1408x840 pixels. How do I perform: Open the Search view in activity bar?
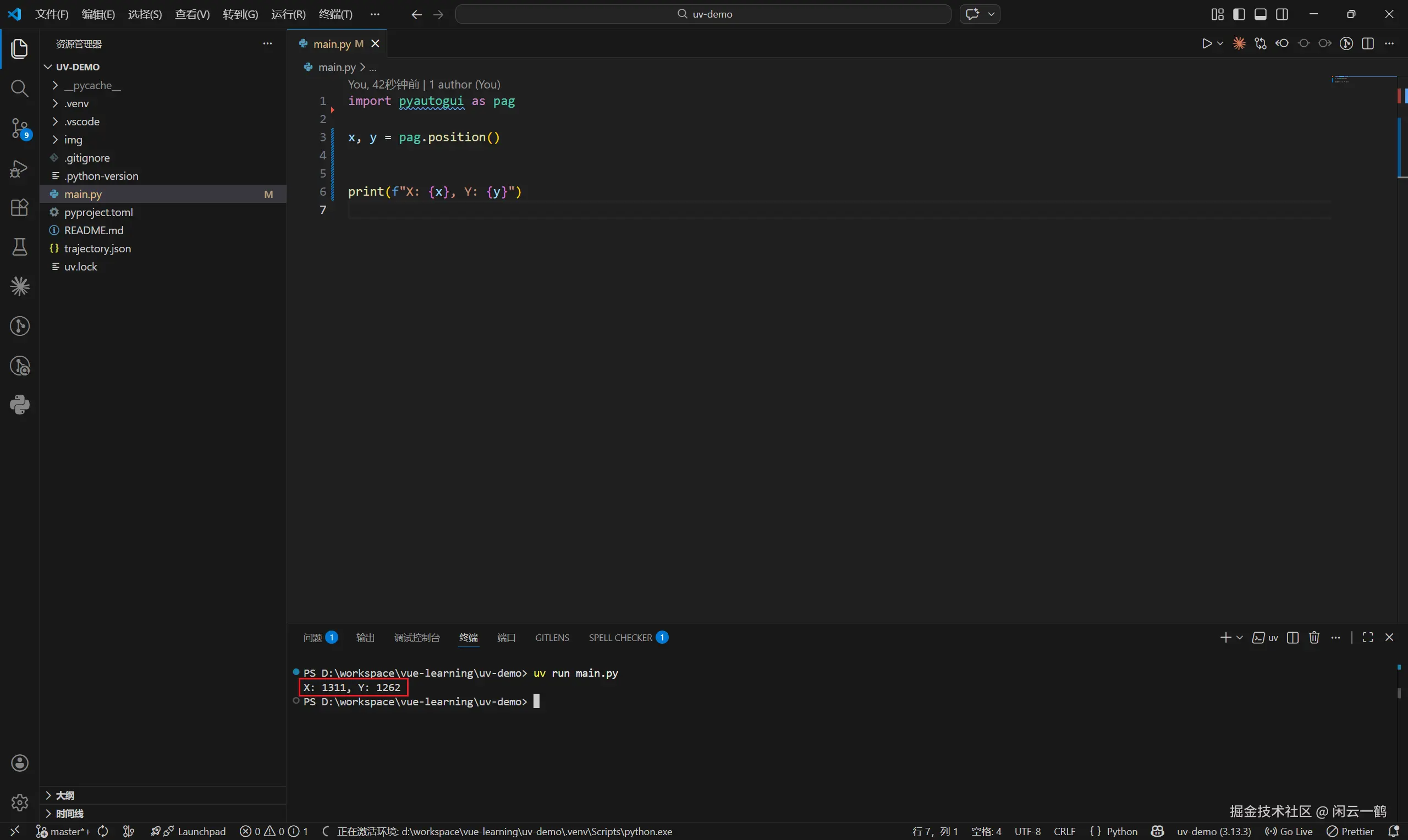tap(19, 89)
